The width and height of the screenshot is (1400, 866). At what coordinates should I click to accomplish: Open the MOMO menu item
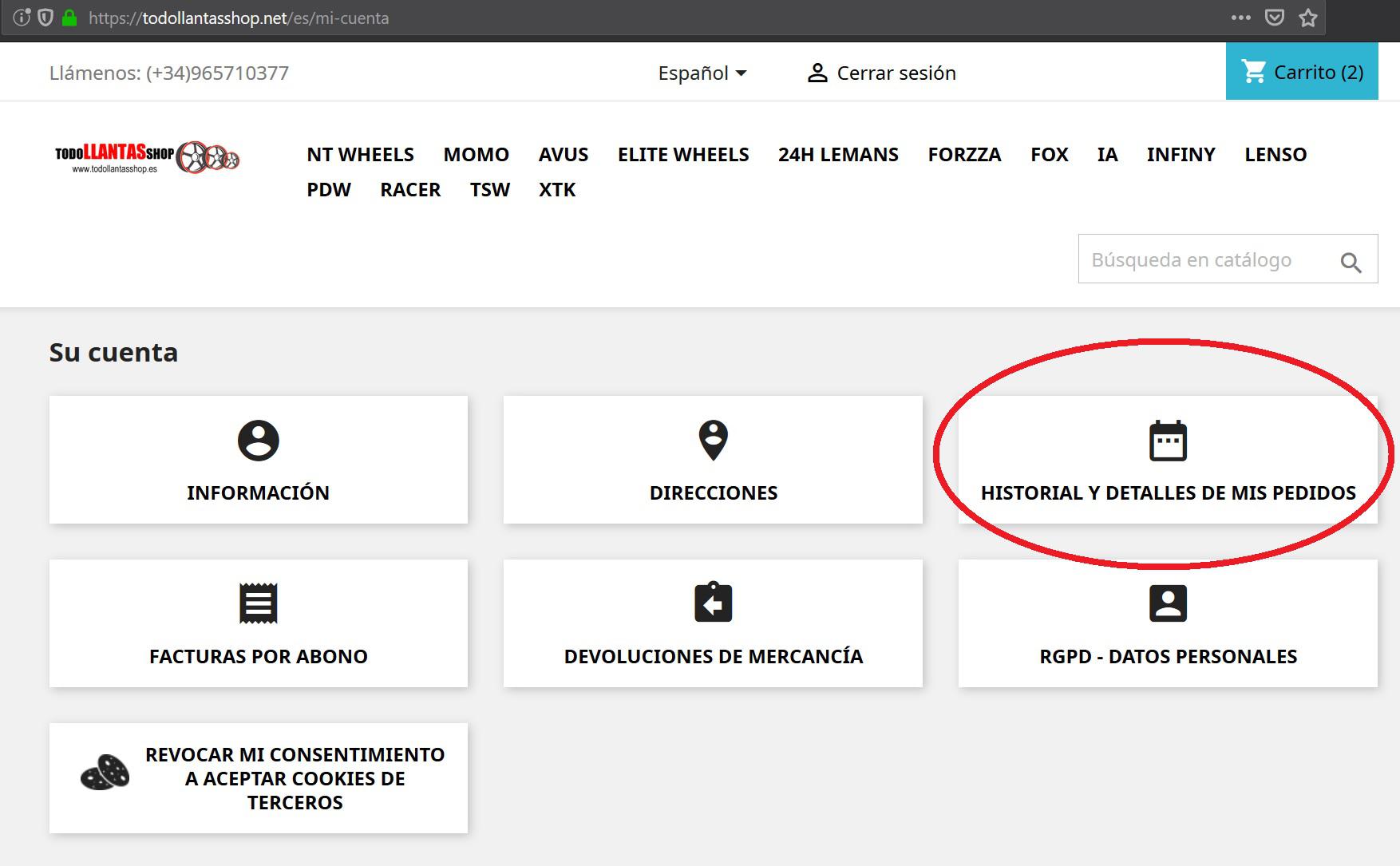[x=477, y=154]
